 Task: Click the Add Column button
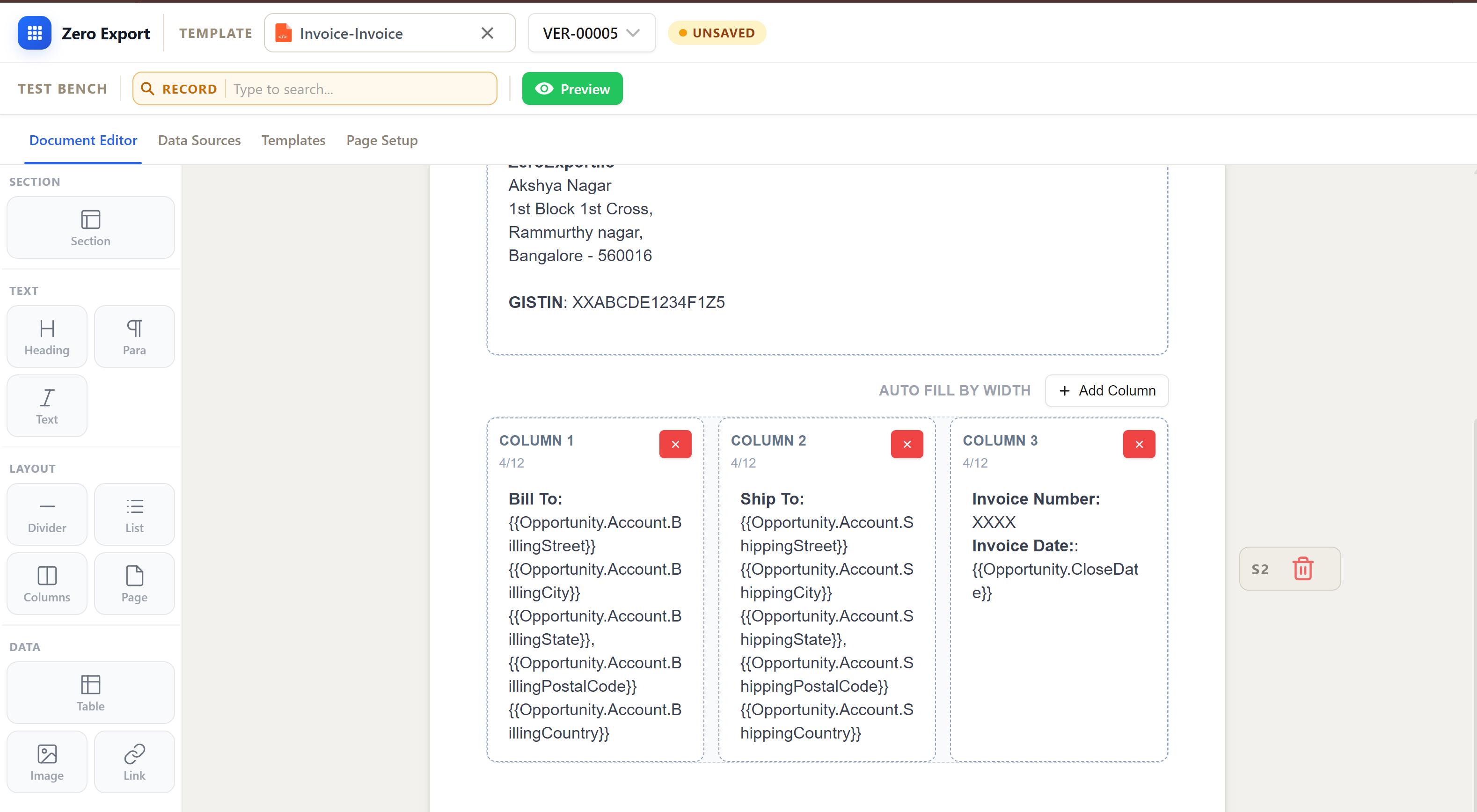click(1107, 390)
